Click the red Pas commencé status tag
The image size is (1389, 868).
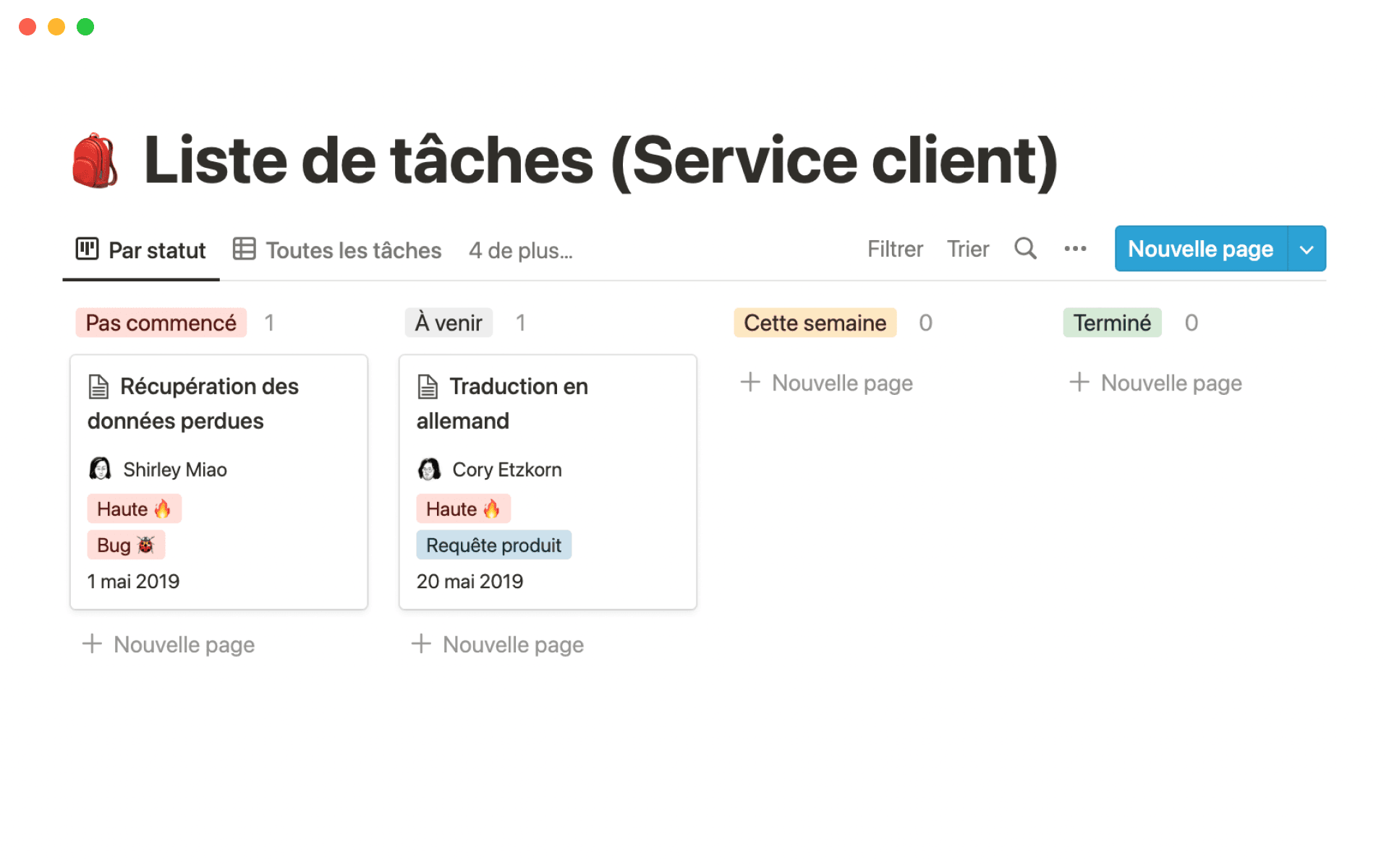pyautogui.click(x=161, y=323)
